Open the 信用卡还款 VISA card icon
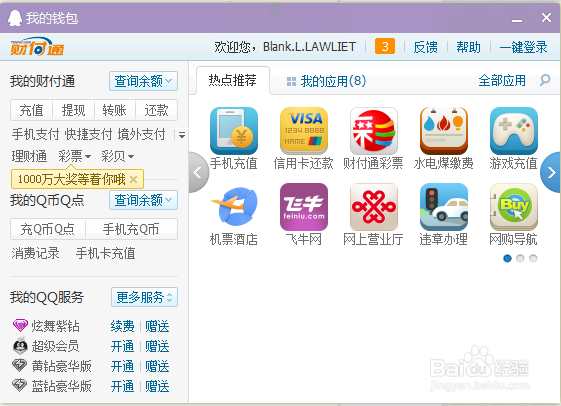The width and height of the screenshot is (561, 406). tap(304, 131)
